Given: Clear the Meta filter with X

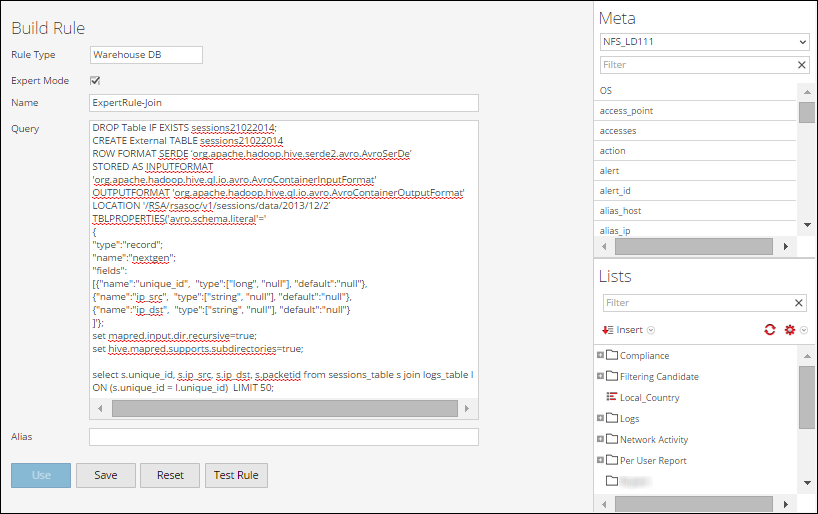Looking at the screenshot, I should click(x=801, y=65).
